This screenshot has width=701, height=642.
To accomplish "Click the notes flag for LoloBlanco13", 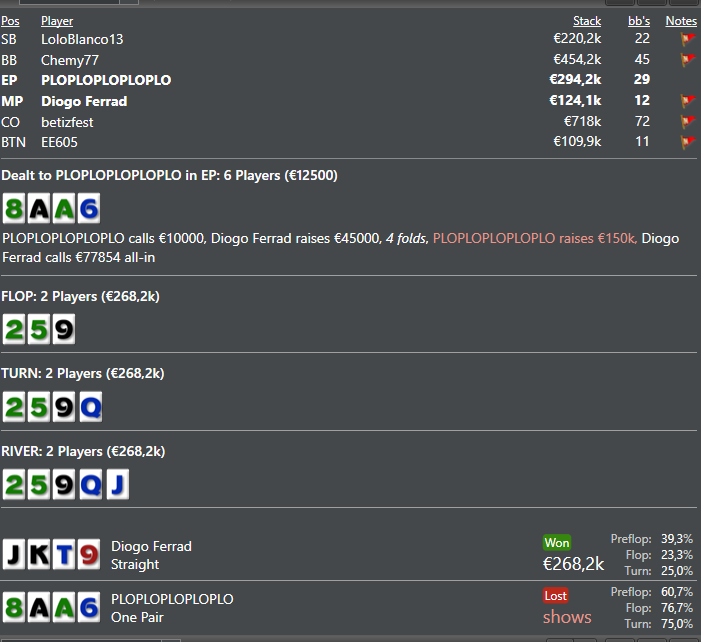I will click(x=687, y=40).
